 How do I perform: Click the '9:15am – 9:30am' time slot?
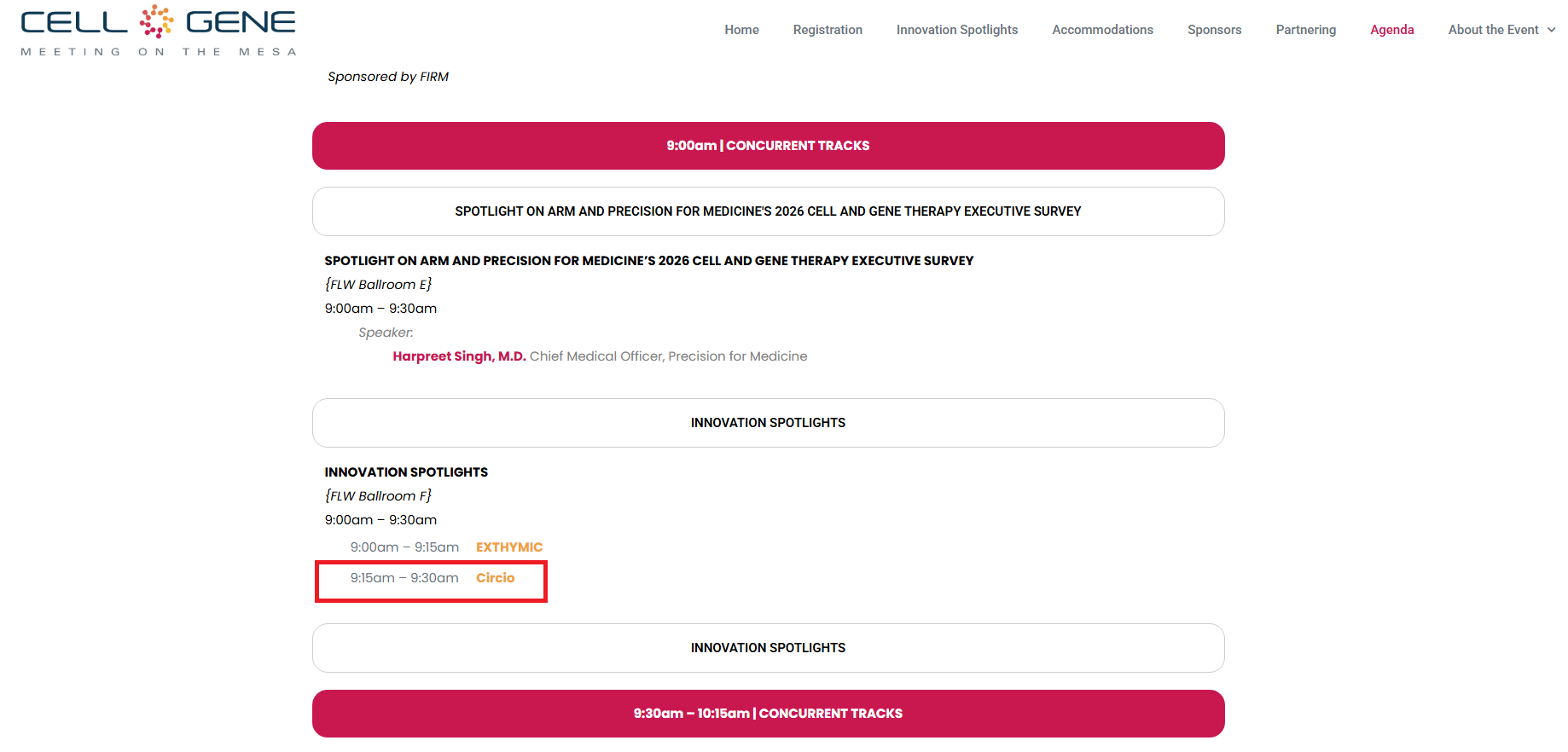tap(404, 578)
